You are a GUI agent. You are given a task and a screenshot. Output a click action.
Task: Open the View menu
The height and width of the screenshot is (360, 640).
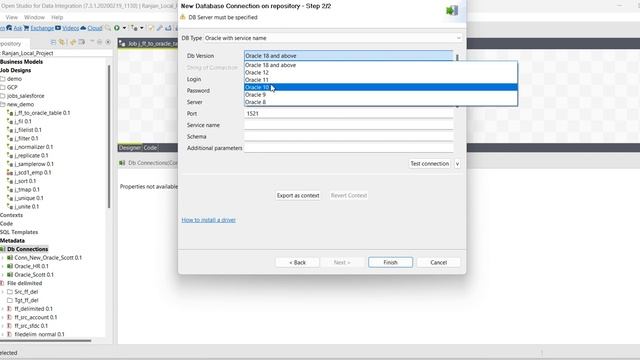click(11, 17)
